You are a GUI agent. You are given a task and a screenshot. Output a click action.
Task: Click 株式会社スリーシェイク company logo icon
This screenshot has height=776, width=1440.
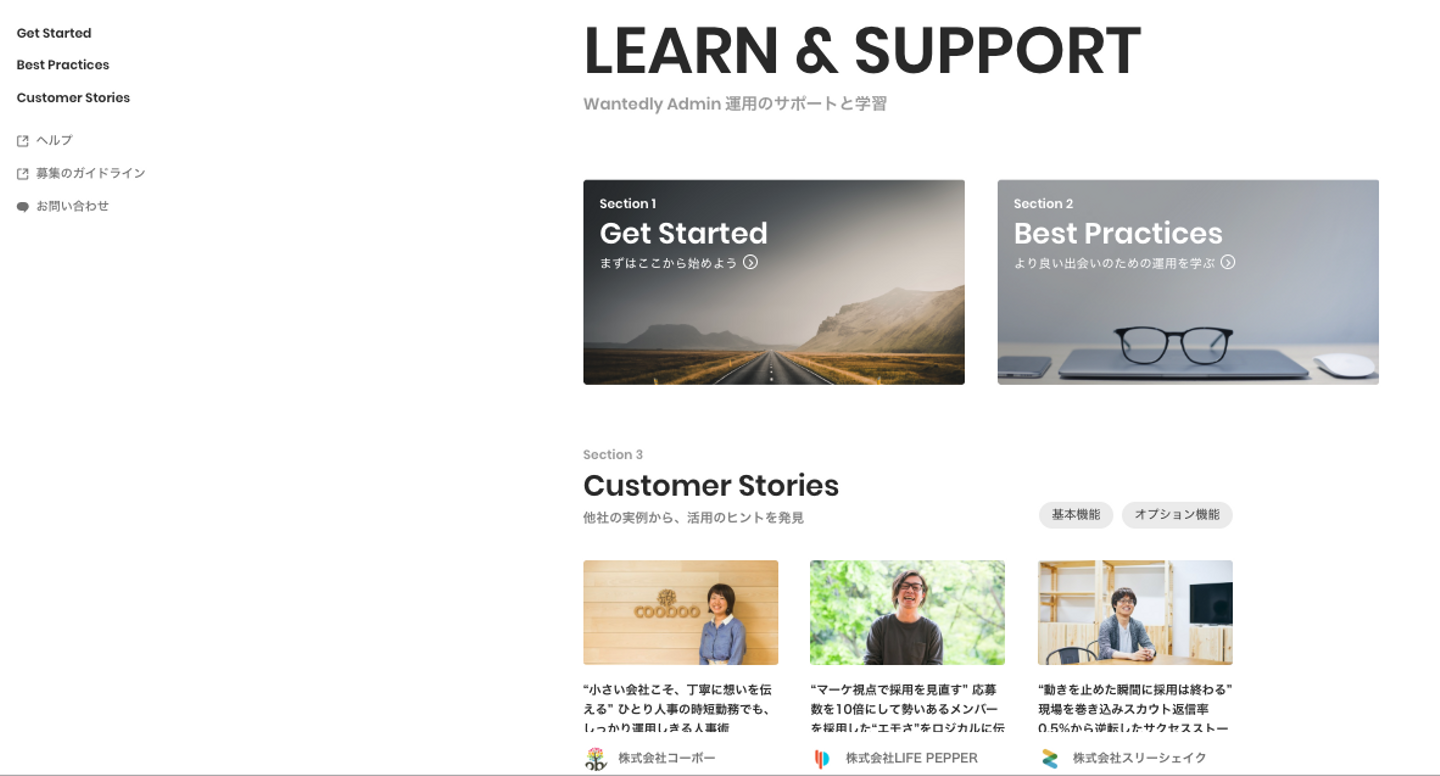click(1050, 758)
